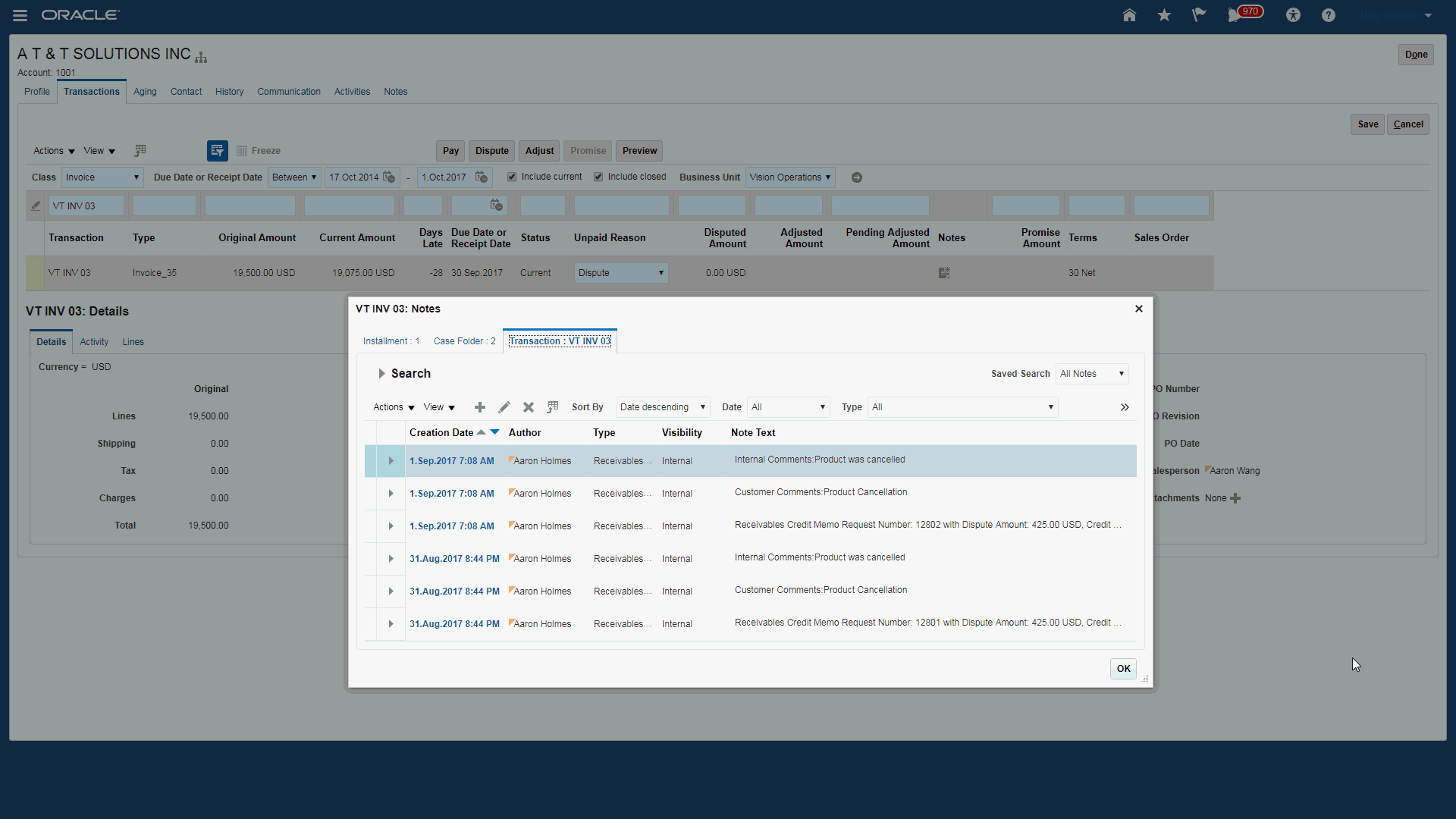Click notes icon in VT INV 03 row
Viewport: 1456px width, 819px height.
(x=944, y=273)
